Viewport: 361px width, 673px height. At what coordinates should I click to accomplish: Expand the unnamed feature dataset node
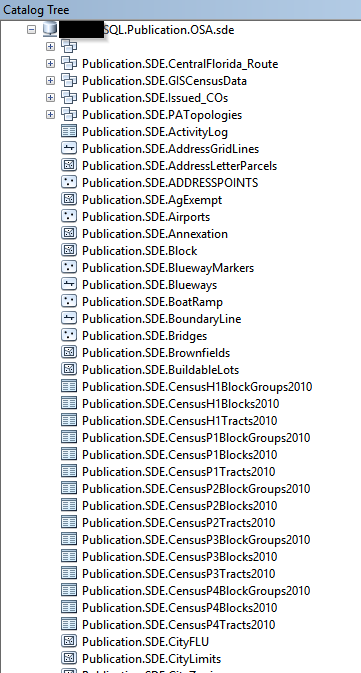point(51,46)
